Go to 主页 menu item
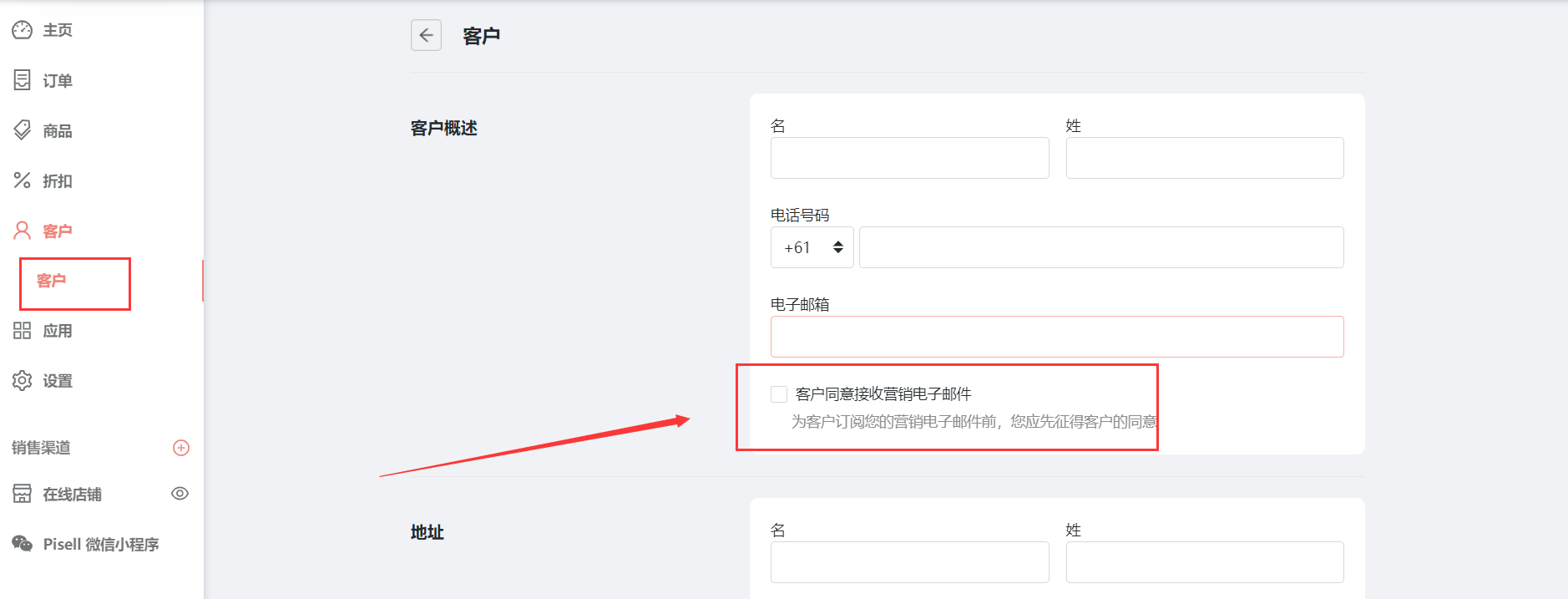Viewport: 1568px width, 599px height. click(58, 30)
